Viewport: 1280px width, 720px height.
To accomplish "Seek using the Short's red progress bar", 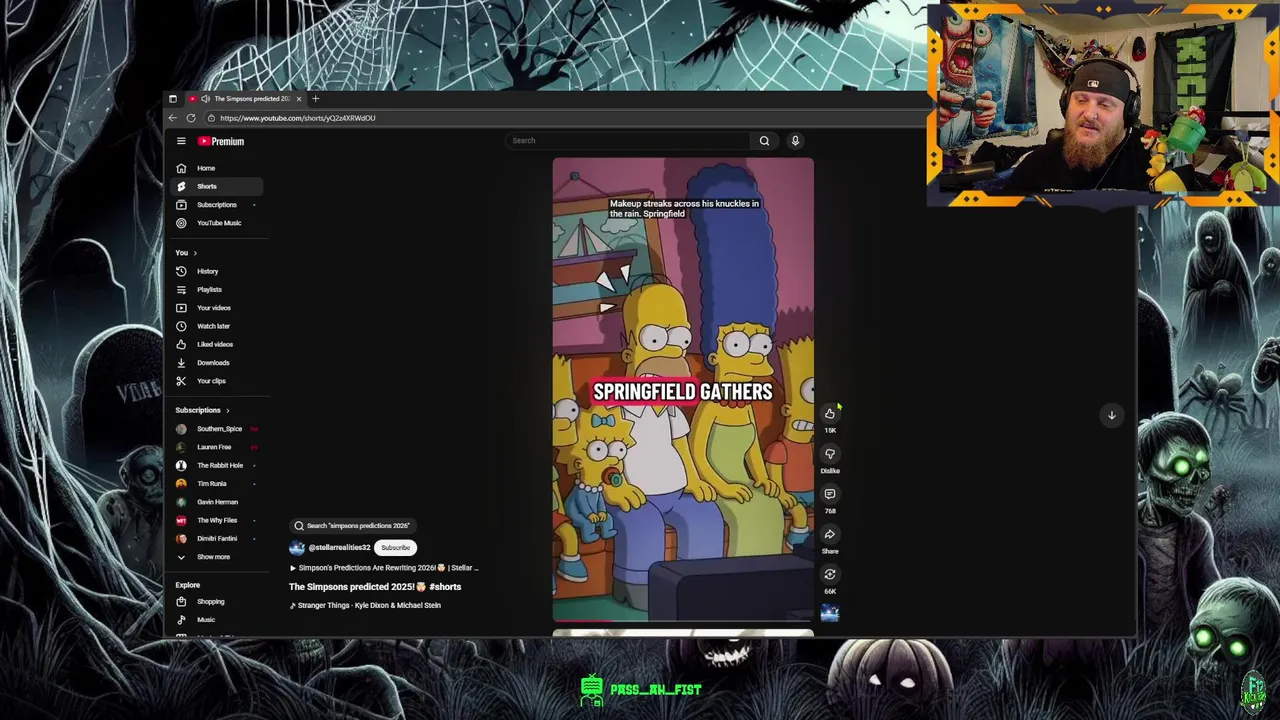I will tap(683, 621).
